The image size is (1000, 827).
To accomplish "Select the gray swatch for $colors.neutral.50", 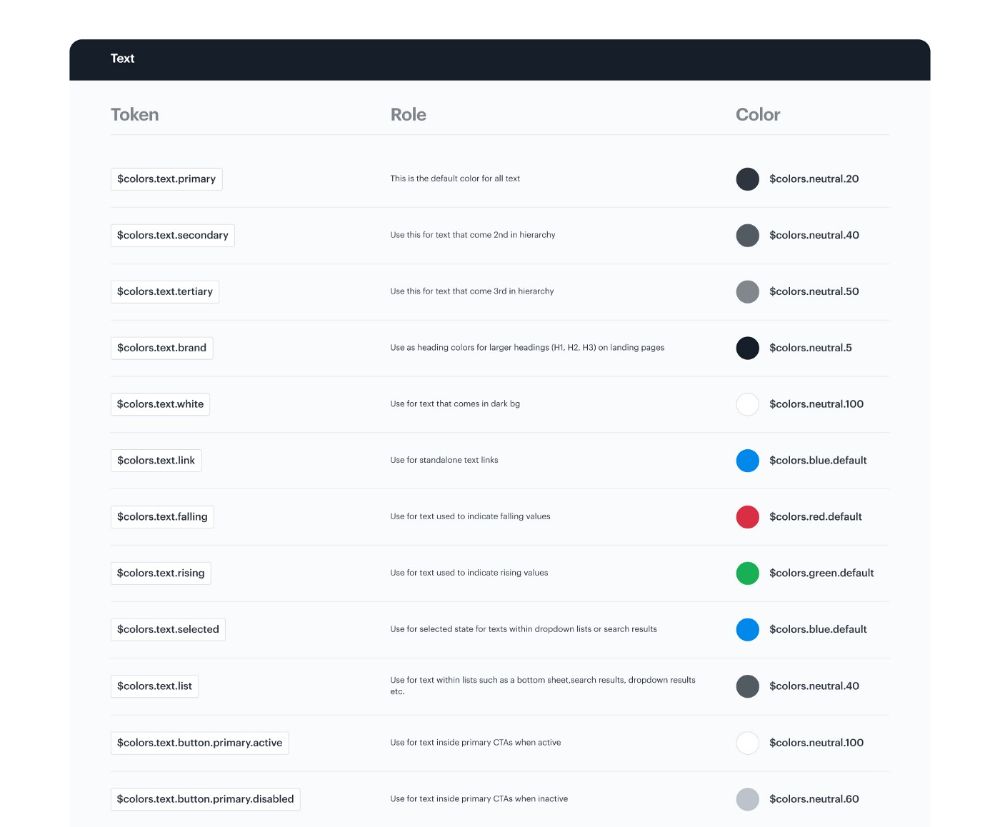I will (x=747, y=292).
